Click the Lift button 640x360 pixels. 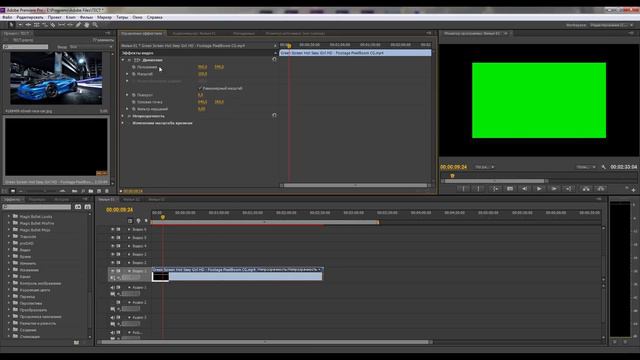(586, 189)
